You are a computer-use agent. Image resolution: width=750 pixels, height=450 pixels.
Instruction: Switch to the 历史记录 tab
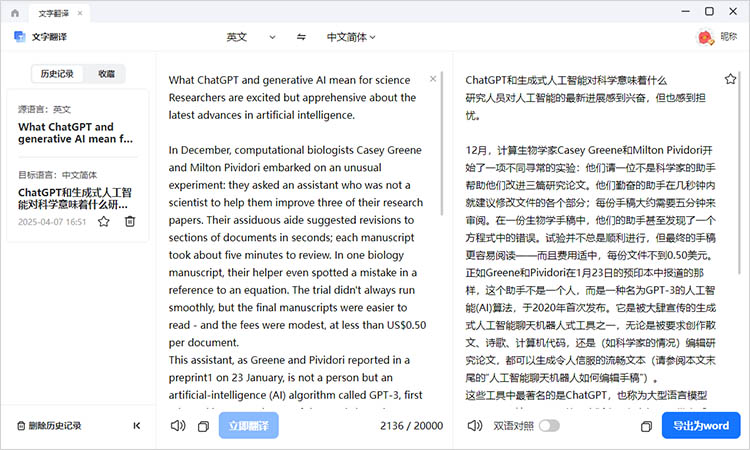coord(57,74)
